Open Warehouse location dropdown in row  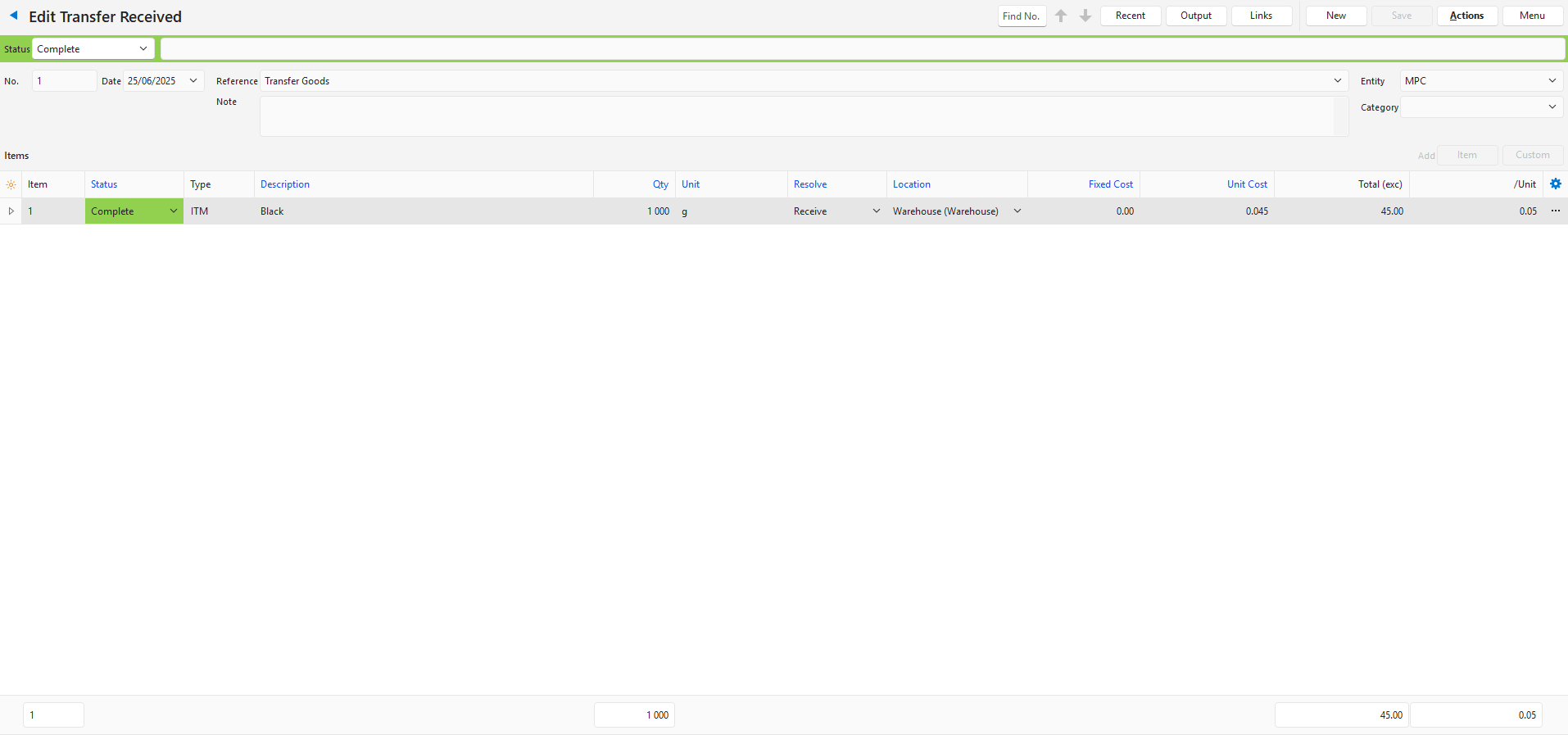pos(1017,211)
